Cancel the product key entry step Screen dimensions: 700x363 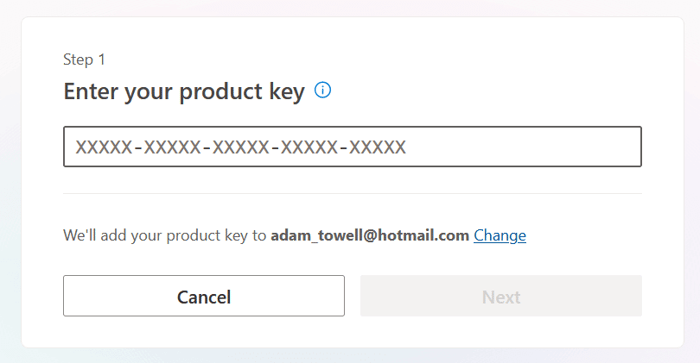(204, 296)
